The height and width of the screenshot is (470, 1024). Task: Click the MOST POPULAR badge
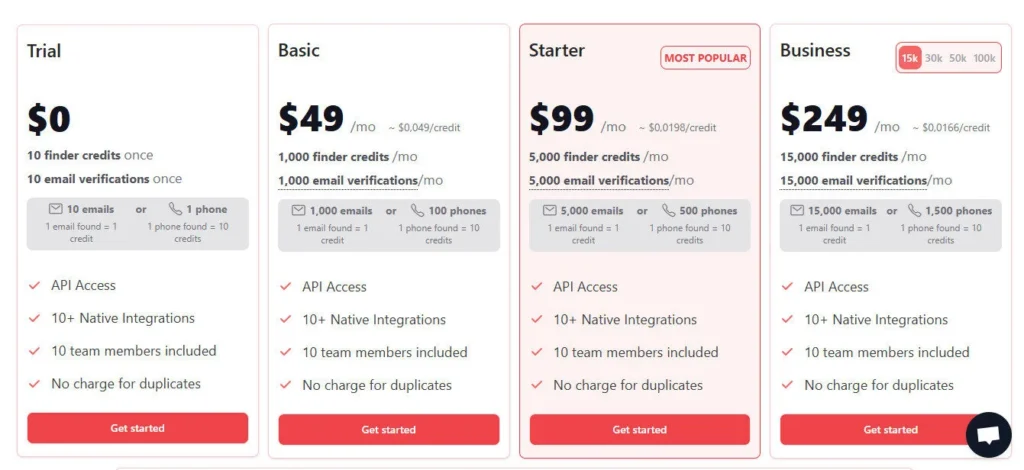(705, 58)
